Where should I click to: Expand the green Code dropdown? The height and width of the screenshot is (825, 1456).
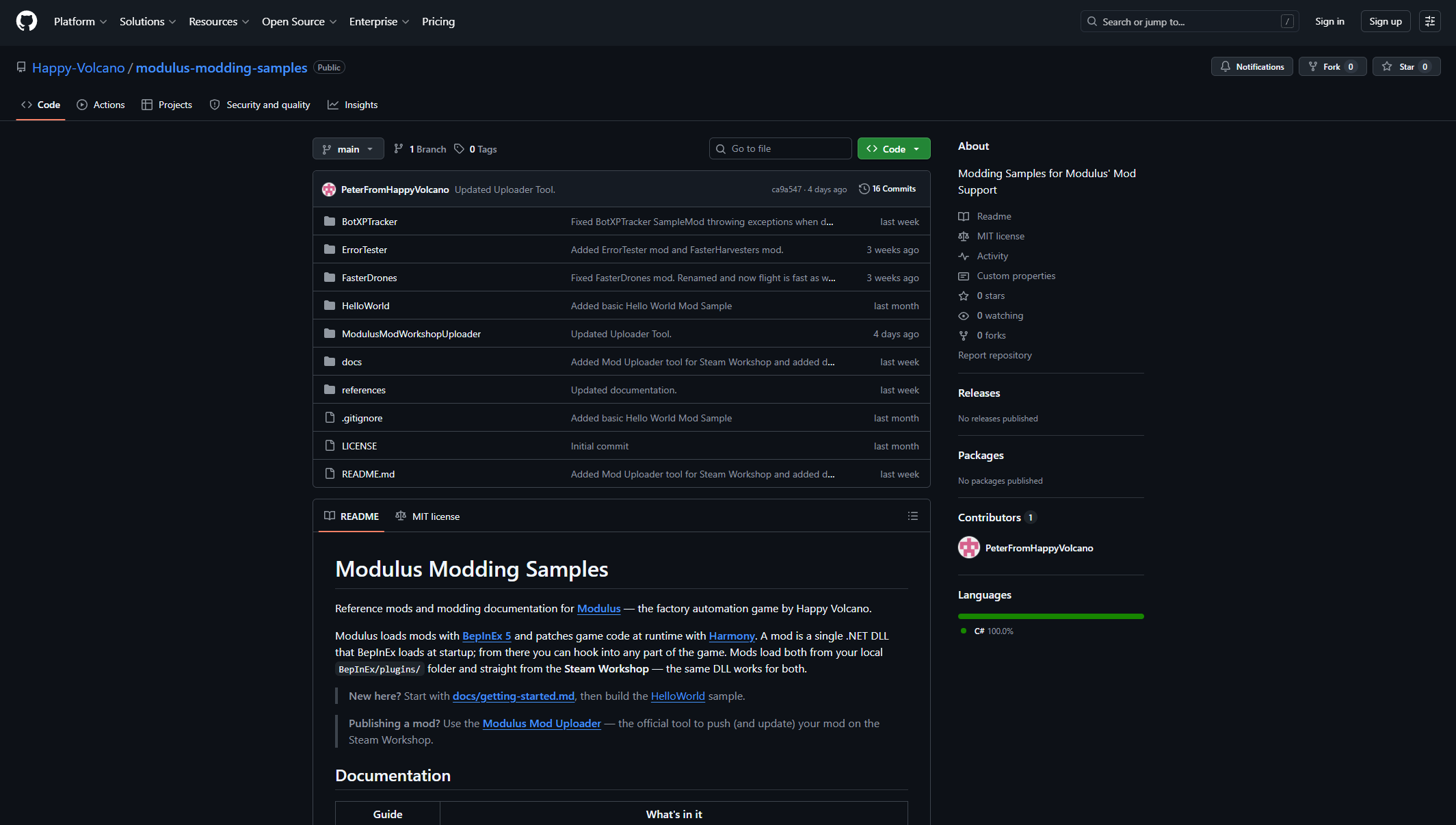click(x=893, y=148)
